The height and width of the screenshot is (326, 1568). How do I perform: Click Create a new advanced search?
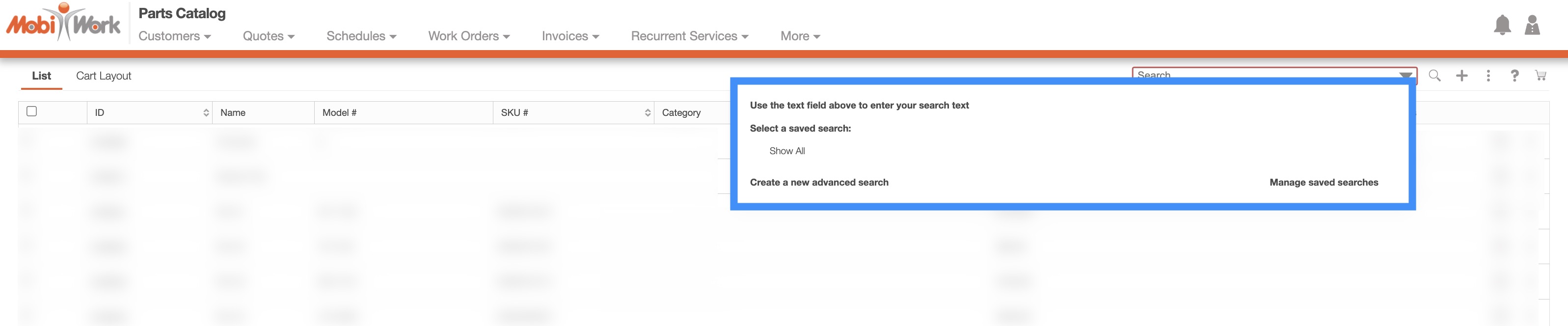point(819,183)
